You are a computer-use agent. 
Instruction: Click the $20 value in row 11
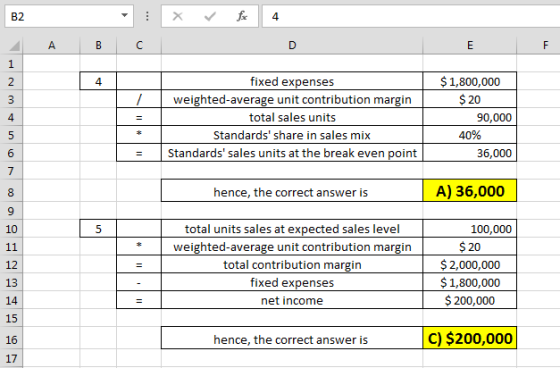(x=470, y=246)
